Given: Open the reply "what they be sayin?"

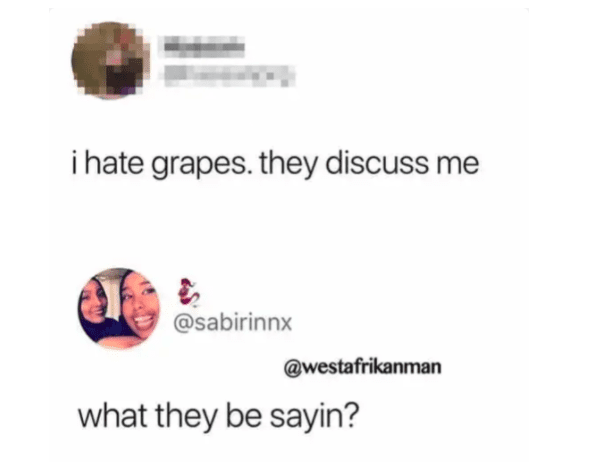Looking at the screenshot, I should (x=218, y=417).
